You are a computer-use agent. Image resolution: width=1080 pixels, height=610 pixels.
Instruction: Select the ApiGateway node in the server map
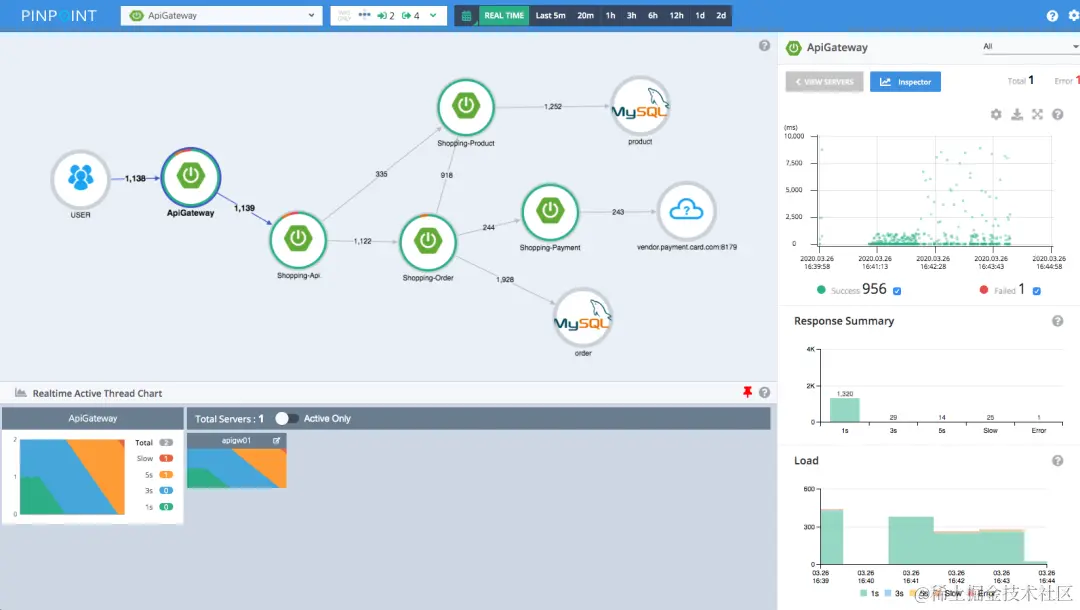click(x=191, y=176)
